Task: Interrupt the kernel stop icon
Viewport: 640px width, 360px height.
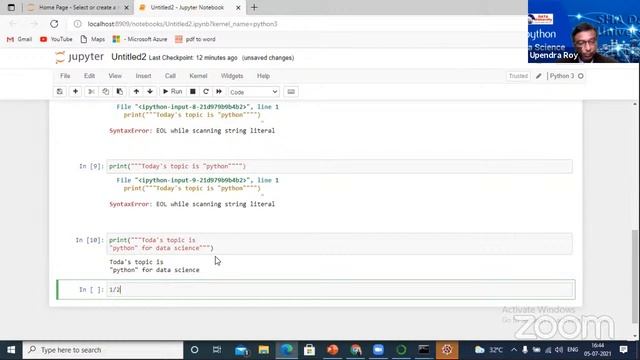Action: pos(193,91)
